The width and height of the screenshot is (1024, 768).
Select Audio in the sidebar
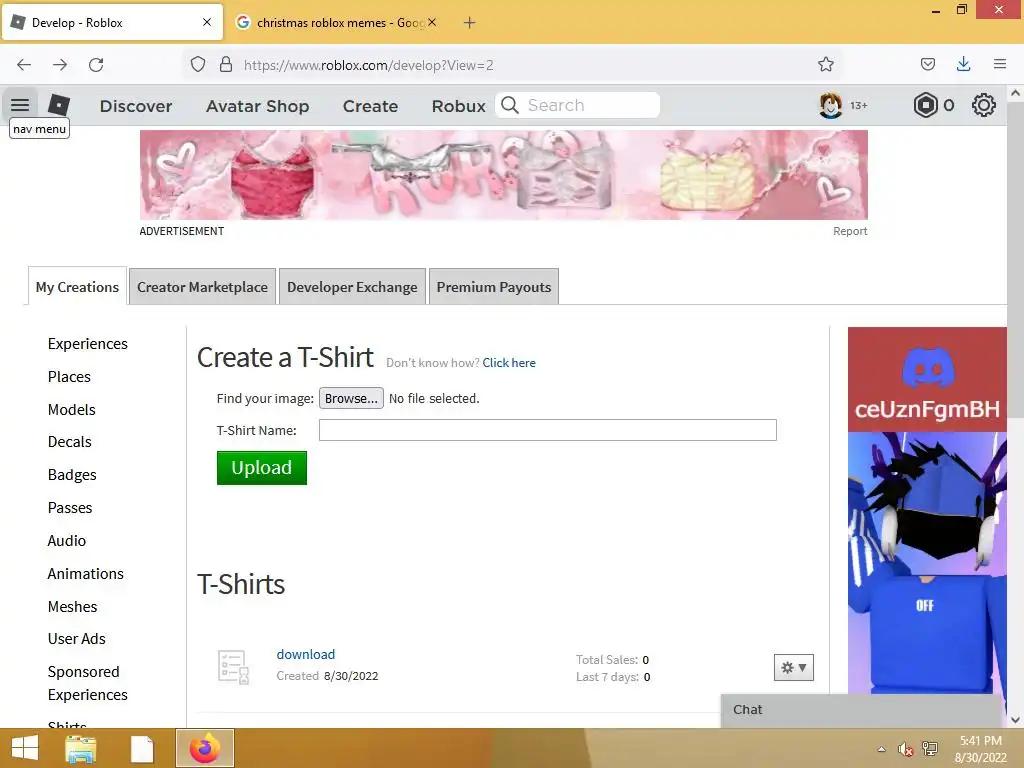[x=67, y=541]
